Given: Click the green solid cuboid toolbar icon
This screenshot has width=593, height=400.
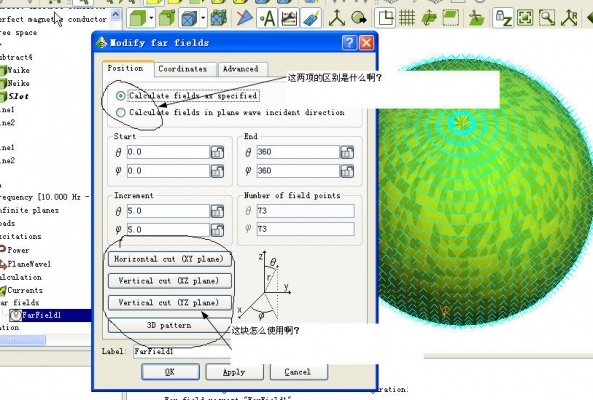Looking at the screenshot, I should click(x=138, y=18).
